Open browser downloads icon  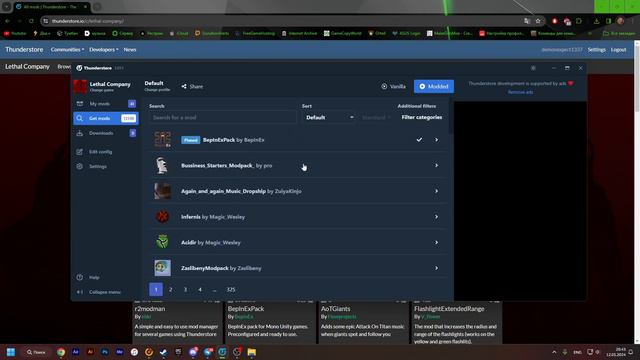597,21
